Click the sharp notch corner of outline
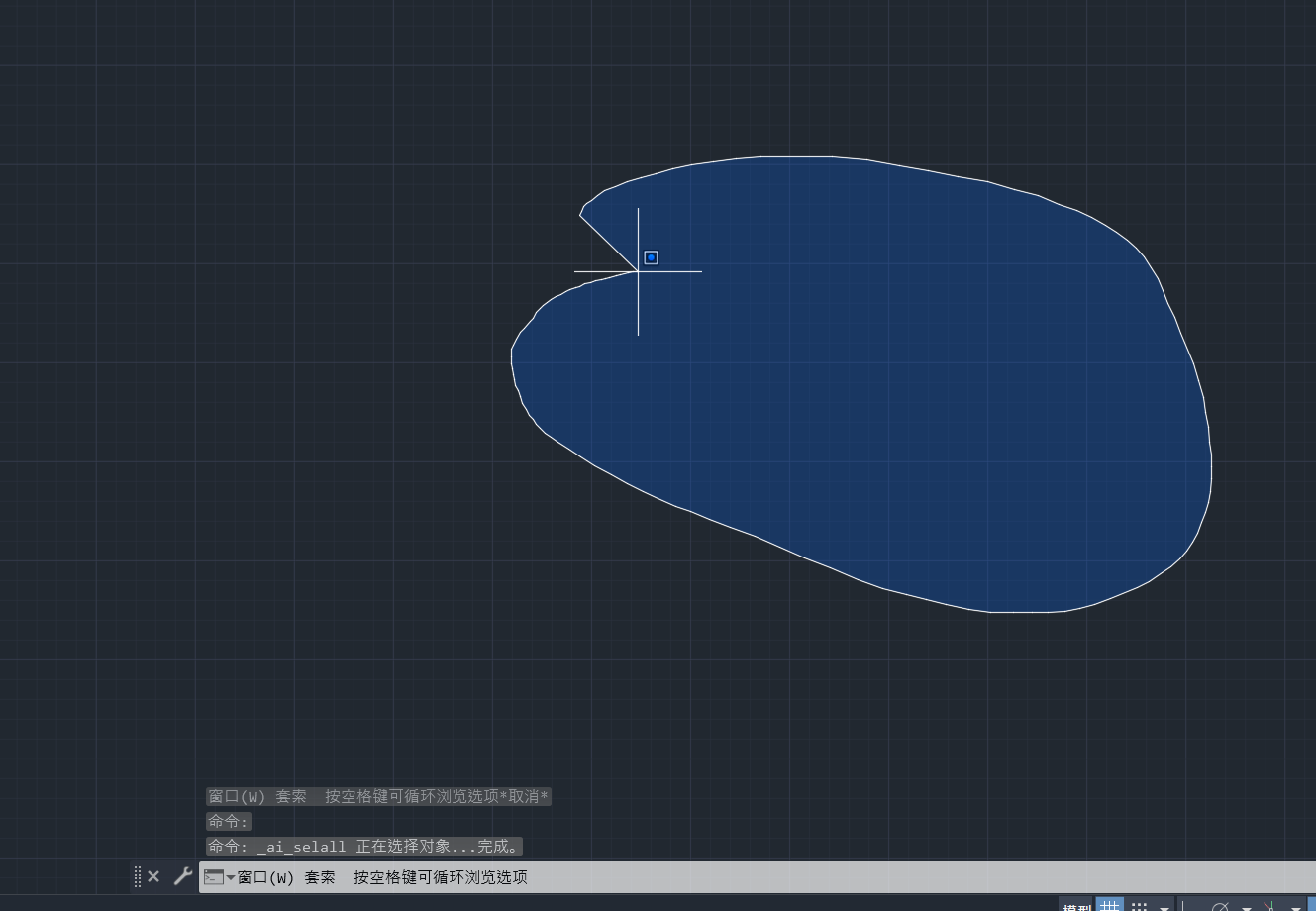Screen dimensions: 1316x911 (638, 270)
